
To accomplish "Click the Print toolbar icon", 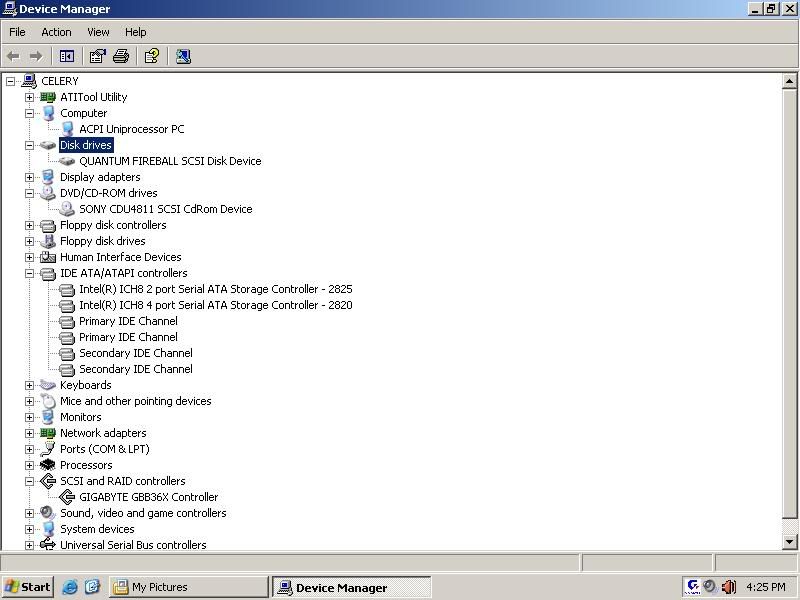I will [121, 56].
